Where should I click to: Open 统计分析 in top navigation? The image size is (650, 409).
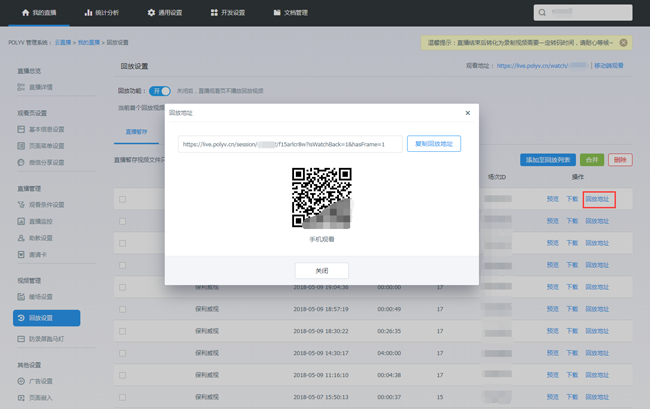[x=101, y=12]
